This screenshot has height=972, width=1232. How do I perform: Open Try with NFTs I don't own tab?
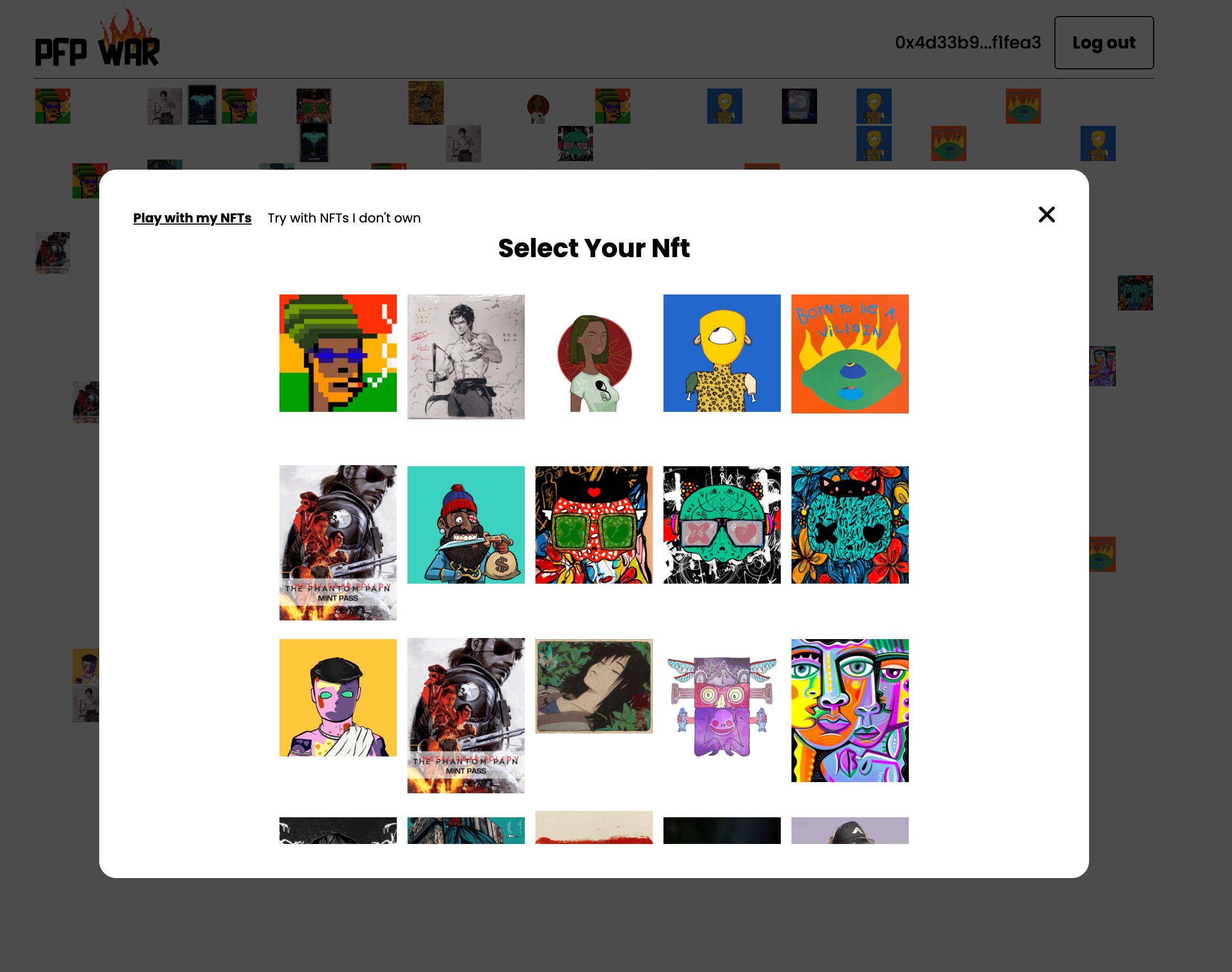coord(344,218)
